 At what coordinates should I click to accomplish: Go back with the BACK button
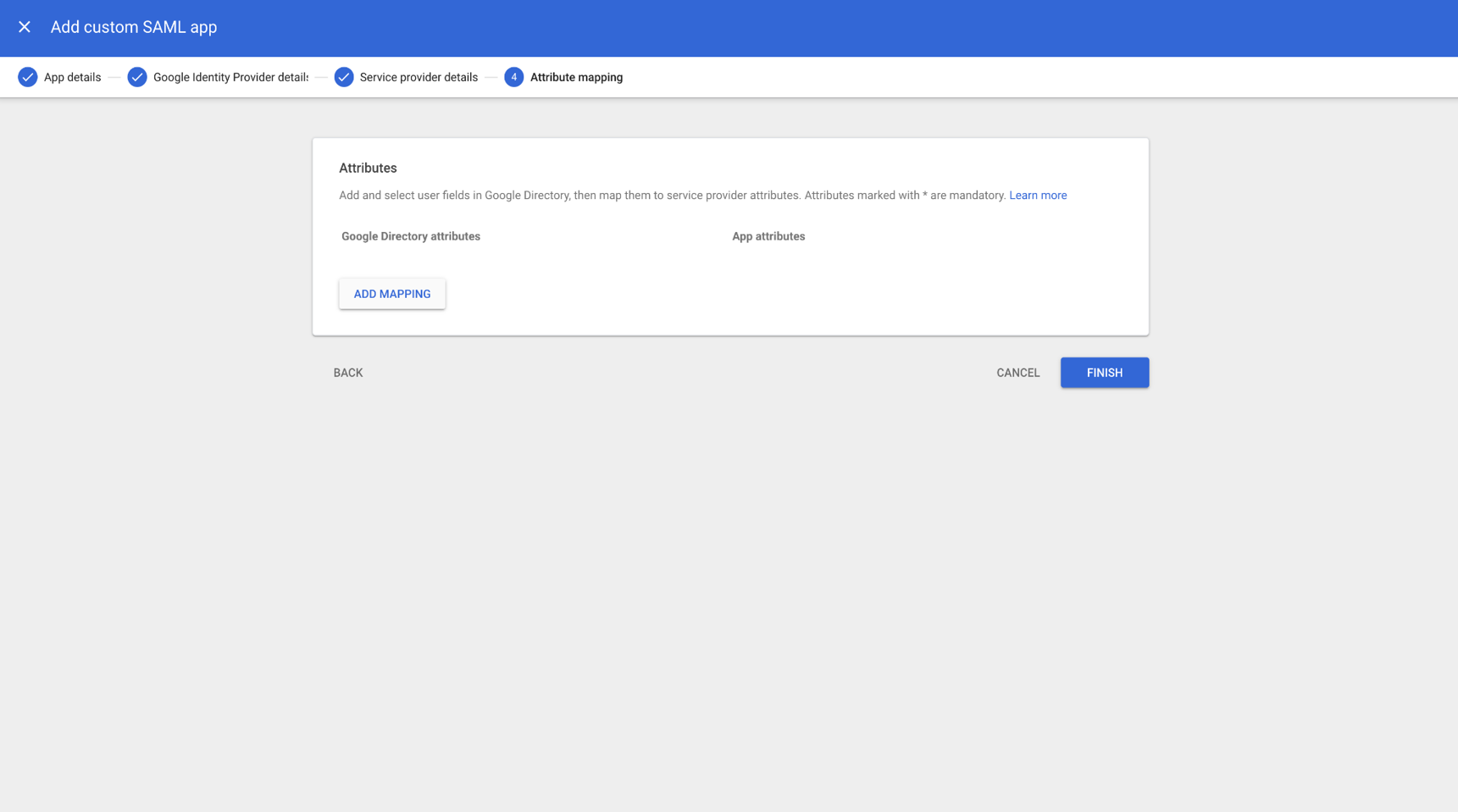click(347, 373)
